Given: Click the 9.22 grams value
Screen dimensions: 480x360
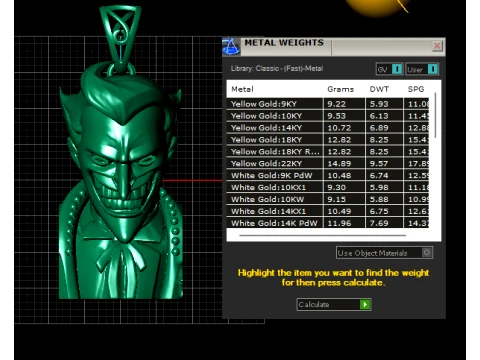Looking at the screenshot, I should coord(336,104).
